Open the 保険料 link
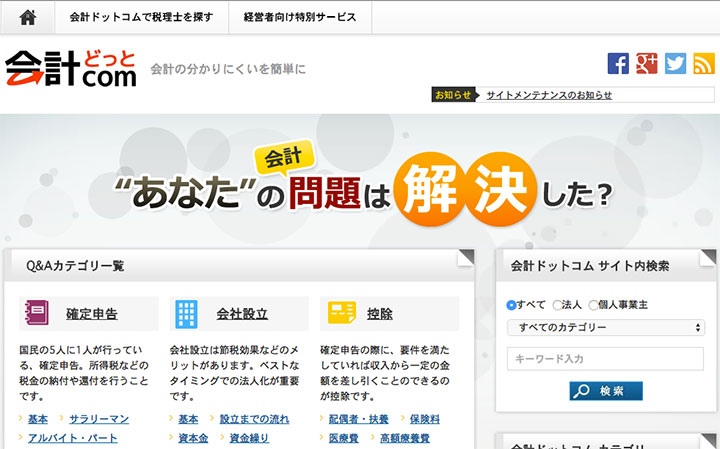720x449 pixels. [x=425, y=419]
